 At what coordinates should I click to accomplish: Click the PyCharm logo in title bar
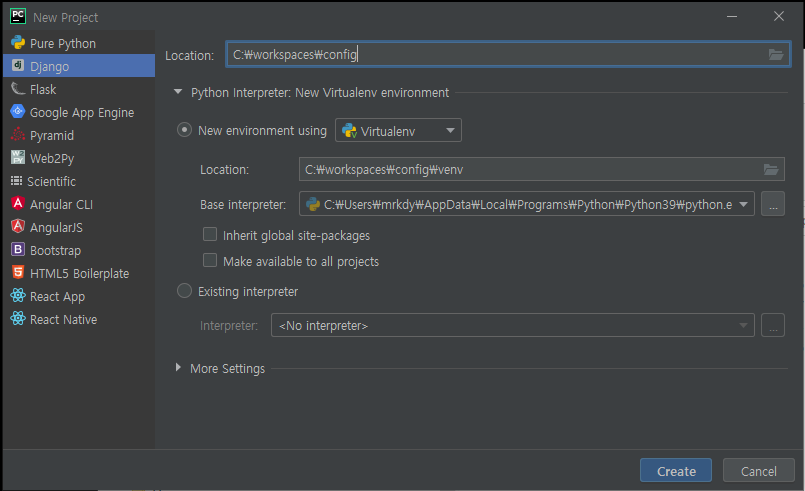[18, 16]
